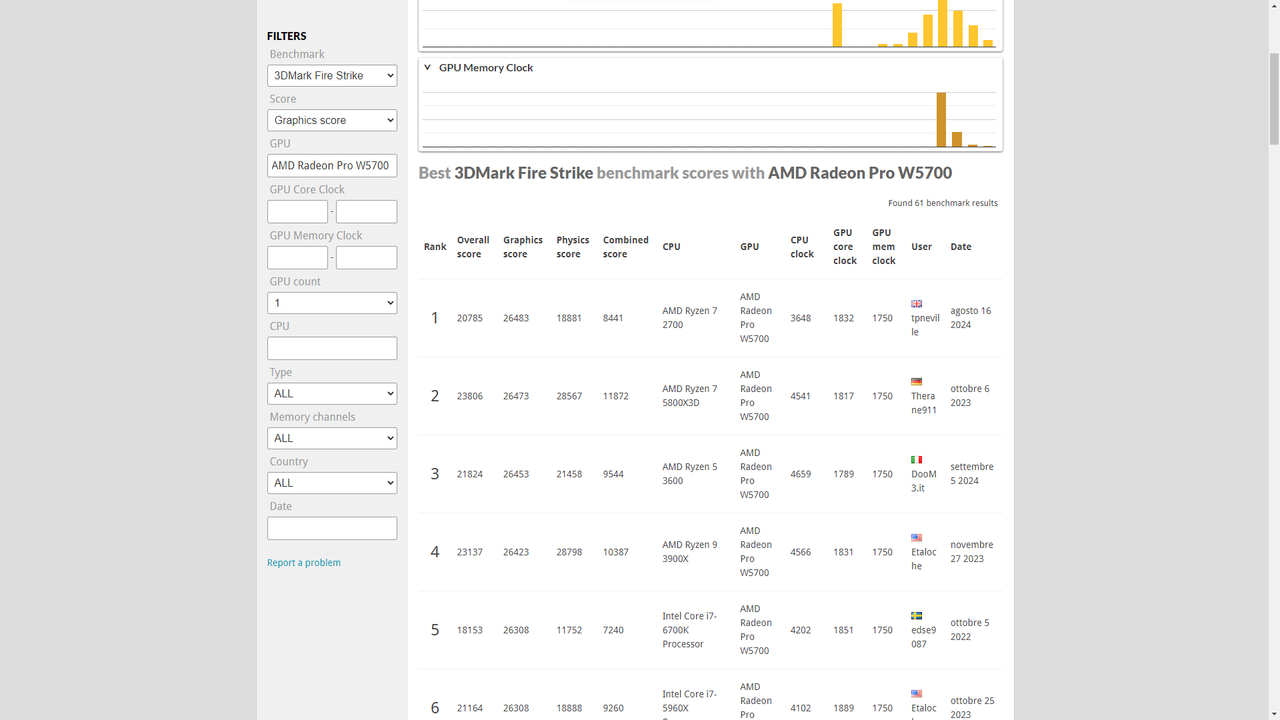Click graphics score 26473 in rank 2
This screenshot has width=1280, height=720.
(516, 396)
